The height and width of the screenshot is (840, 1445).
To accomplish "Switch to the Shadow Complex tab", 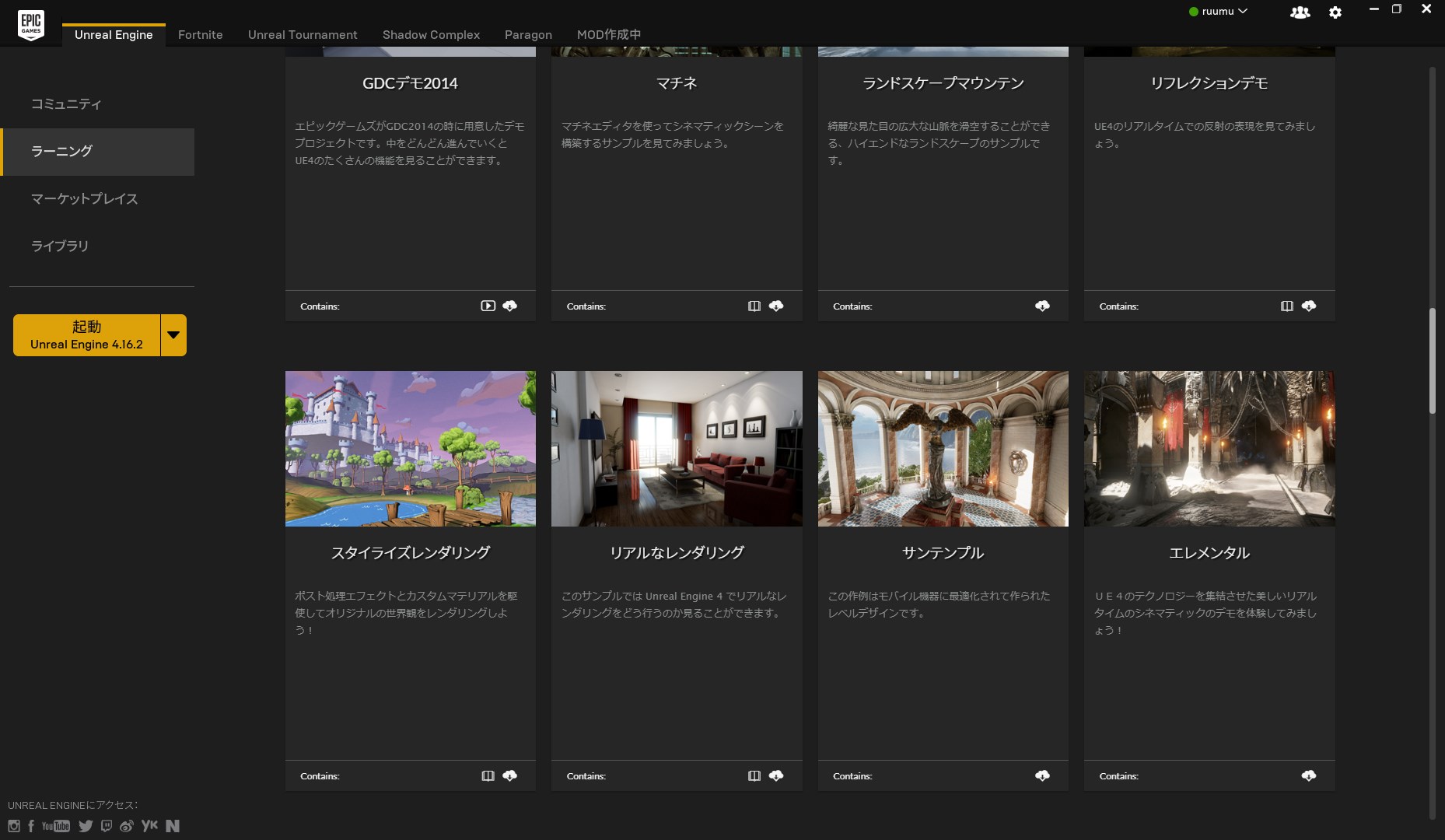I will pyautogui.click(x=431, y=35).
